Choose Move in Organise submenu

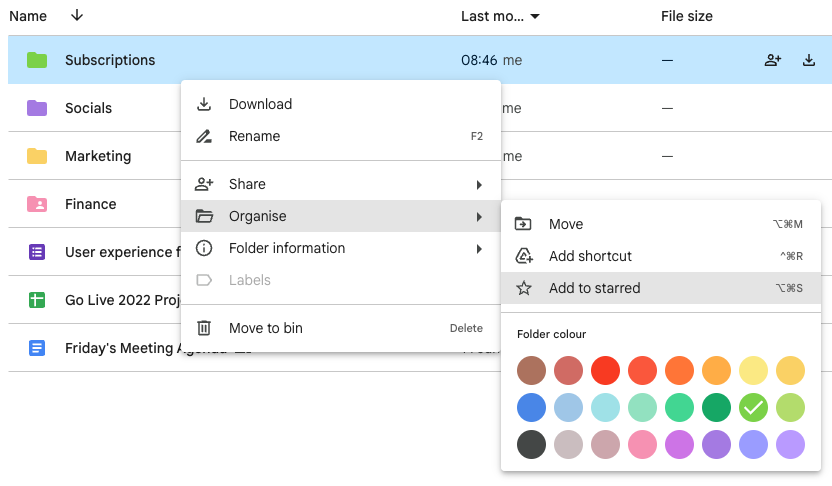661,224
